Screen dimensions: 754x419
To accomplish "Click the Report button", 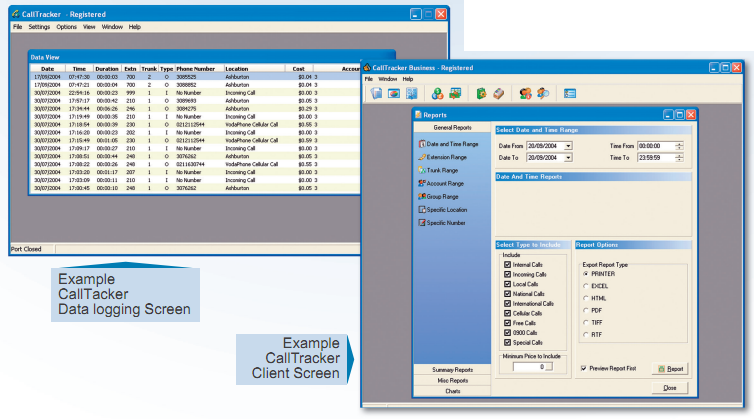I will pos(670,369).
